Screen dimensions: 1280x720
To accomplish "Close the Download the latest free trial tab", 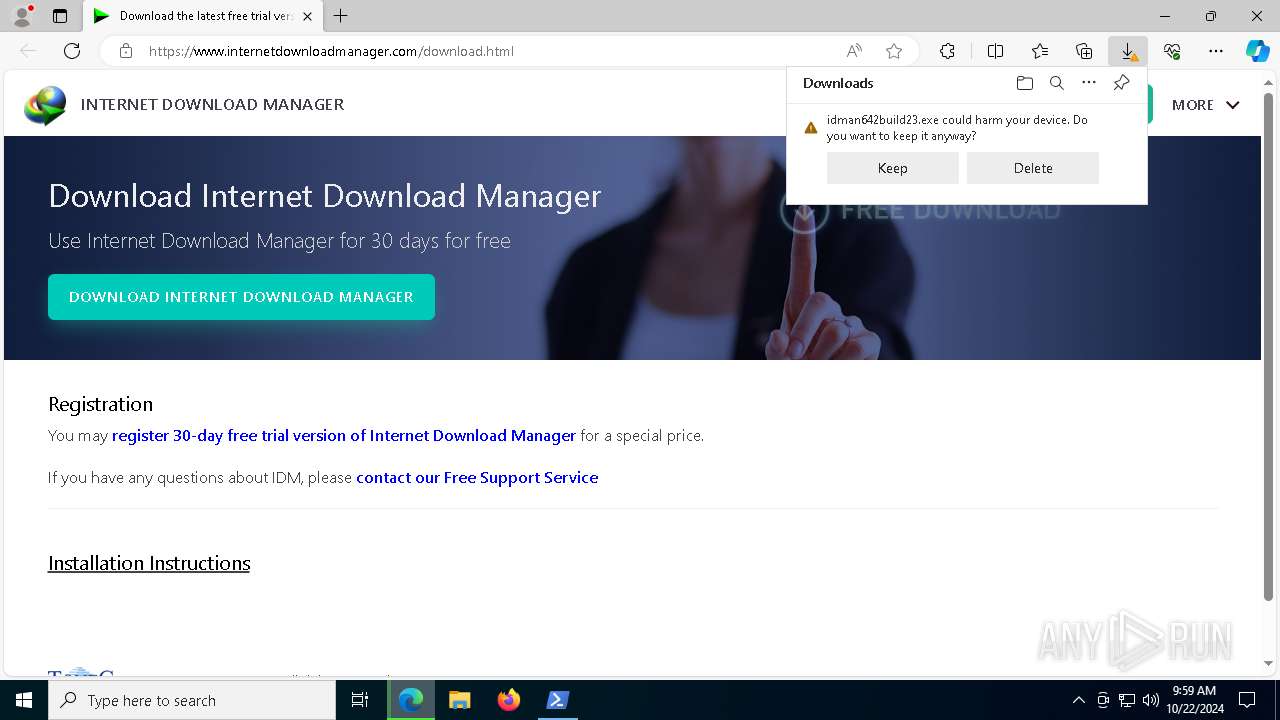I will pos(307,16).
